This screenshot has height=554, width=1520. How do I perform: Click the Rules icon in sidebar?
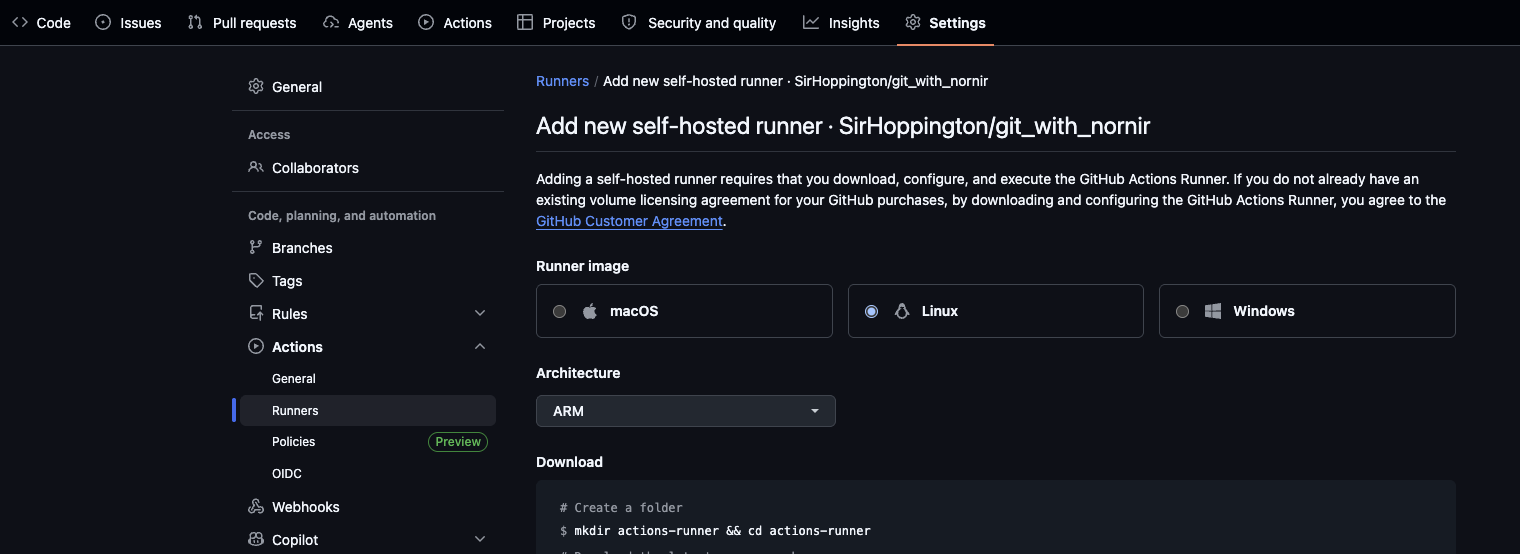(256, 313)
